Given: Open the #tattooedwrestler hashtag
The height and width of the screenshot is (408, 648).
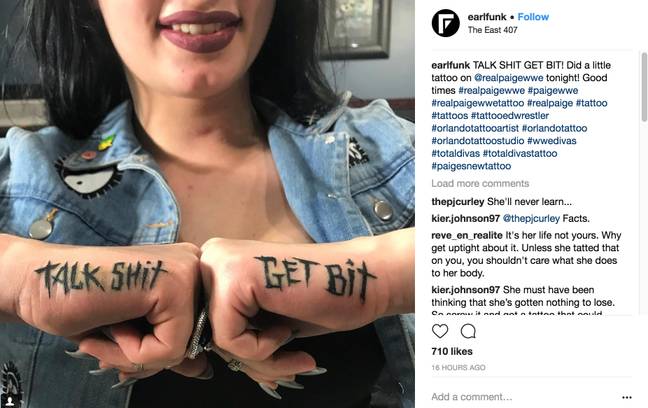Looking at the screenshot, I should pyautogui.click(x=510, y=115).
